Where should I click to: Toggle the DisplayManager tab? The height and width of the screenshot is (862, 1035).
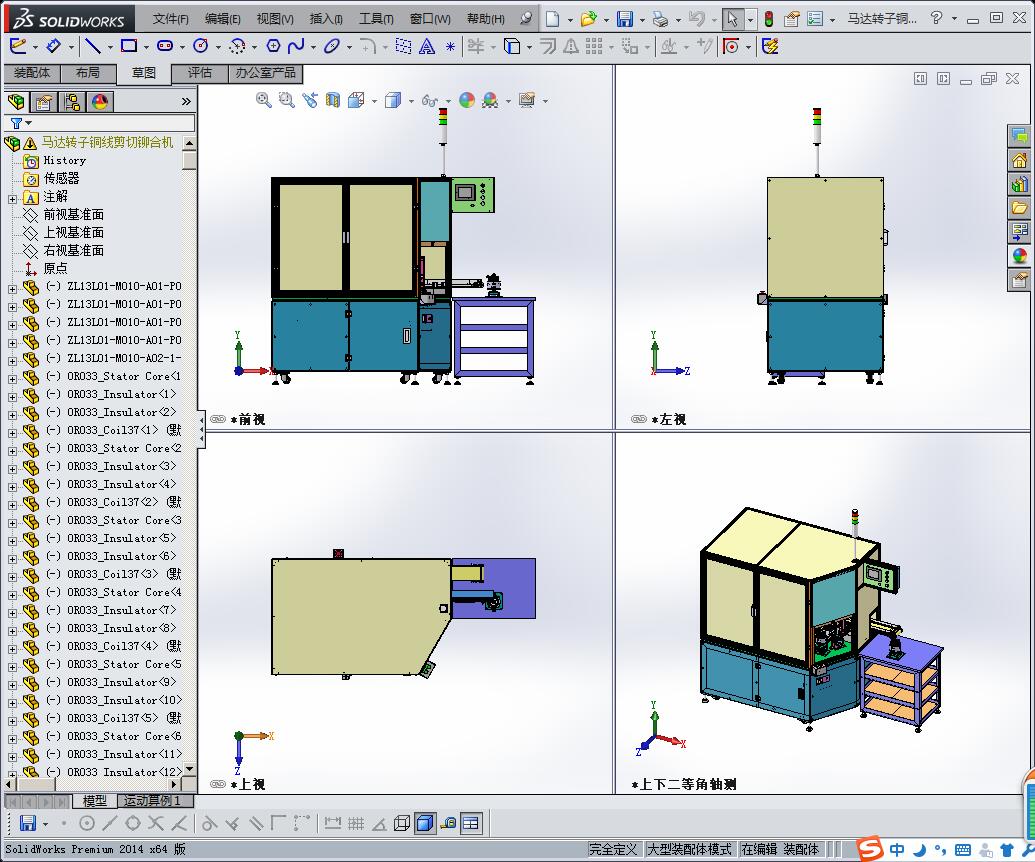point(100,102)
